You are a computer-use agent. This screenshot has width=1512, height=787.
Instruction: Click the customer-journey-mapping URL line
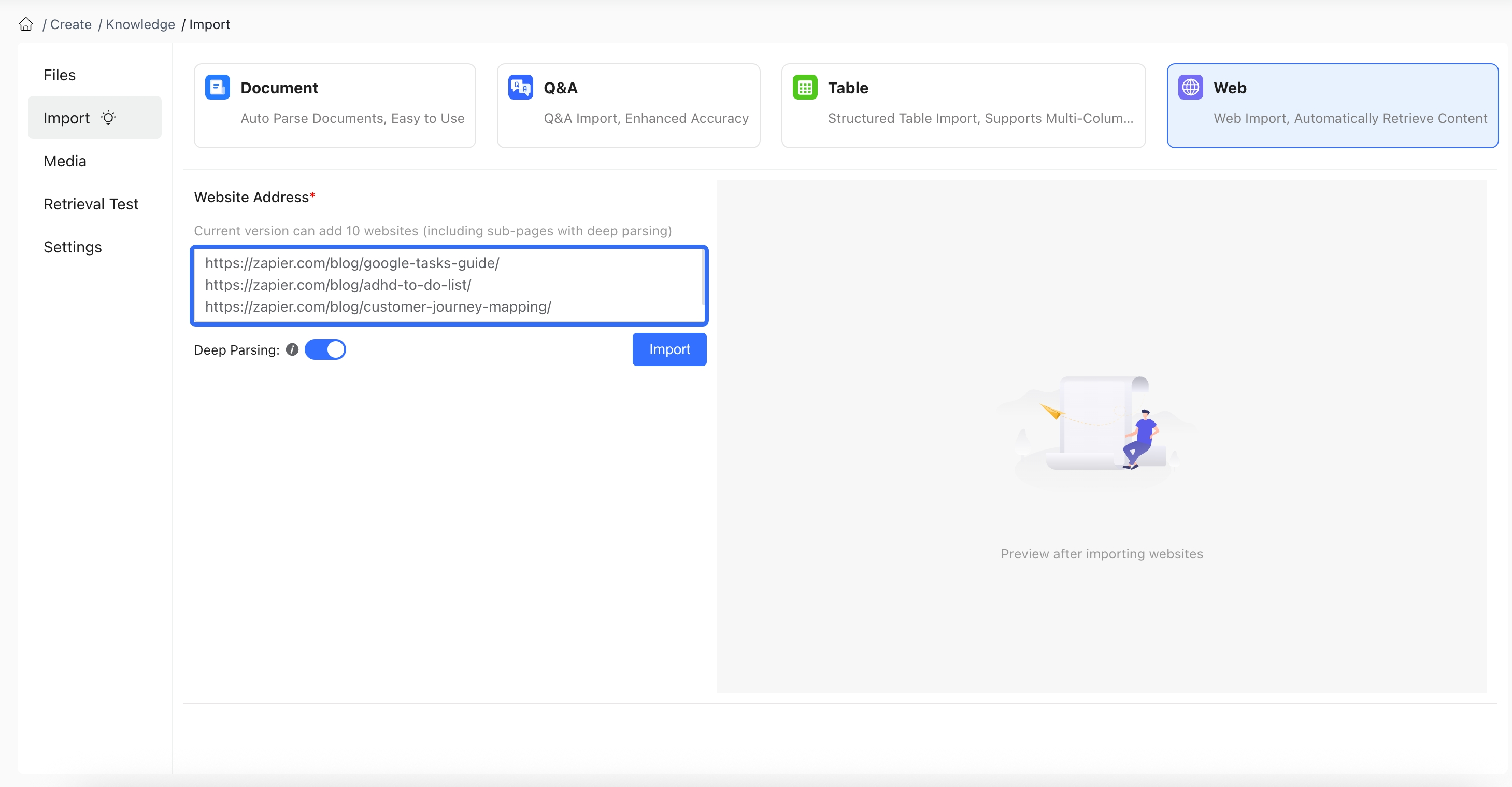tap(378, 306)
